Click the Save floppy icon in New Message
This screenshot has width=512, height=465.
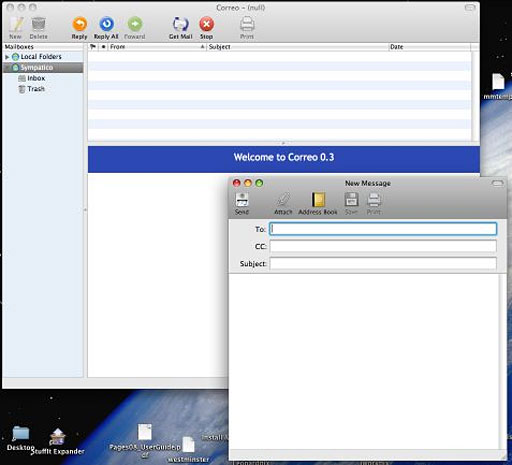coord(351,200)
